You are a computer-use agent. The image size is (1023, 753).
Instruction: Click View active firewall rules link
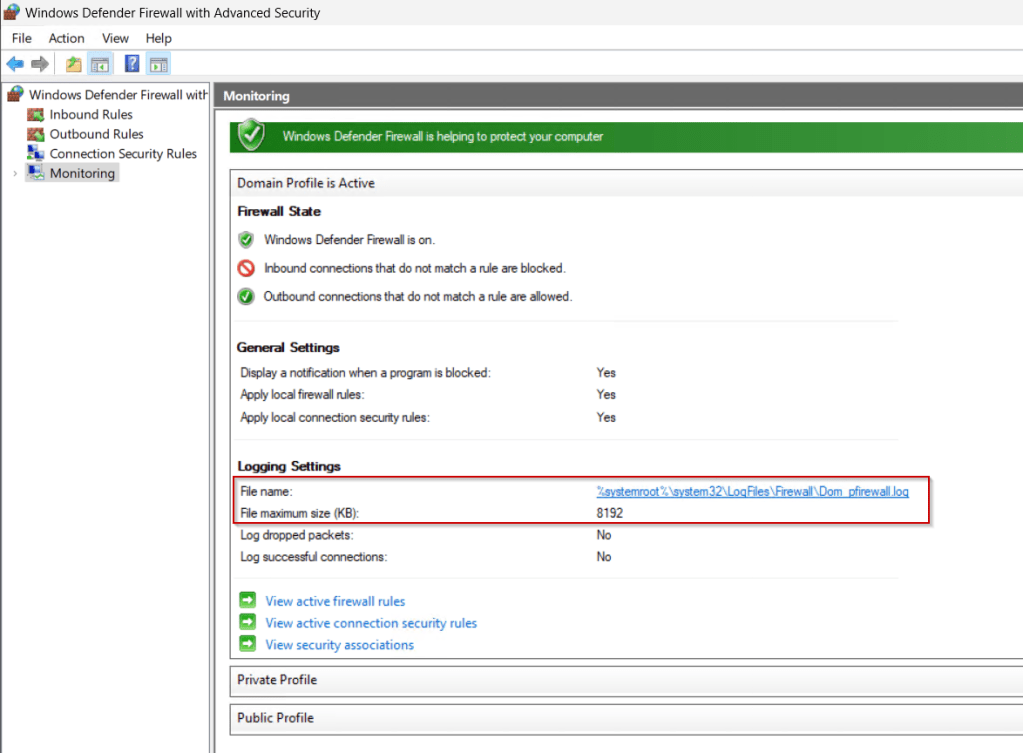[x=335, y=601]
